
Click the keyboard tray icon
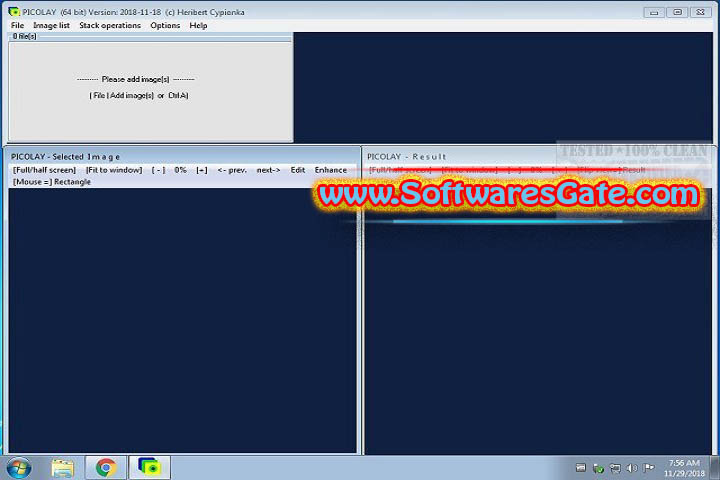tap(581, 468)
